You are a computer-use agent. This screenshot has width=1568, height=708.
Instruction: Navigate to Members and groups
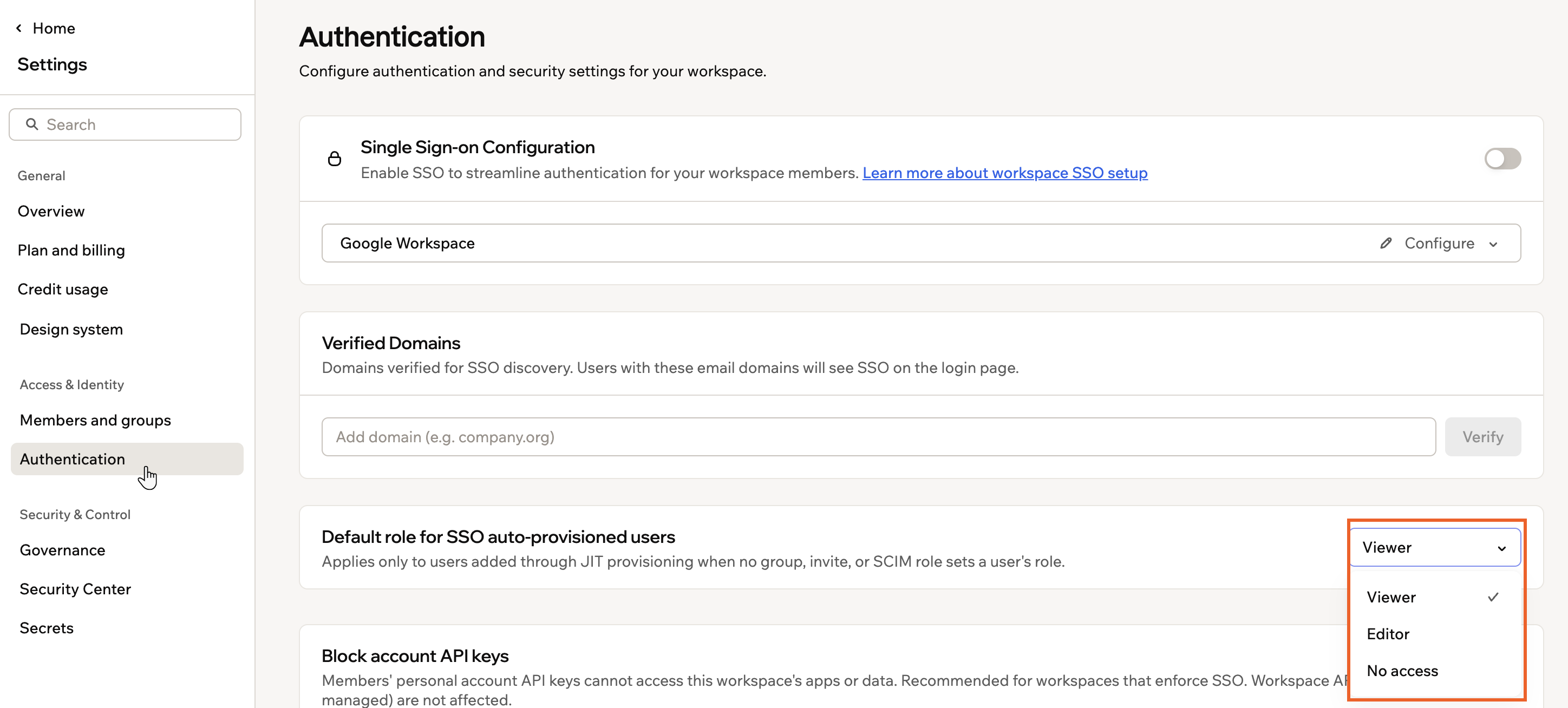click(96, 420)
